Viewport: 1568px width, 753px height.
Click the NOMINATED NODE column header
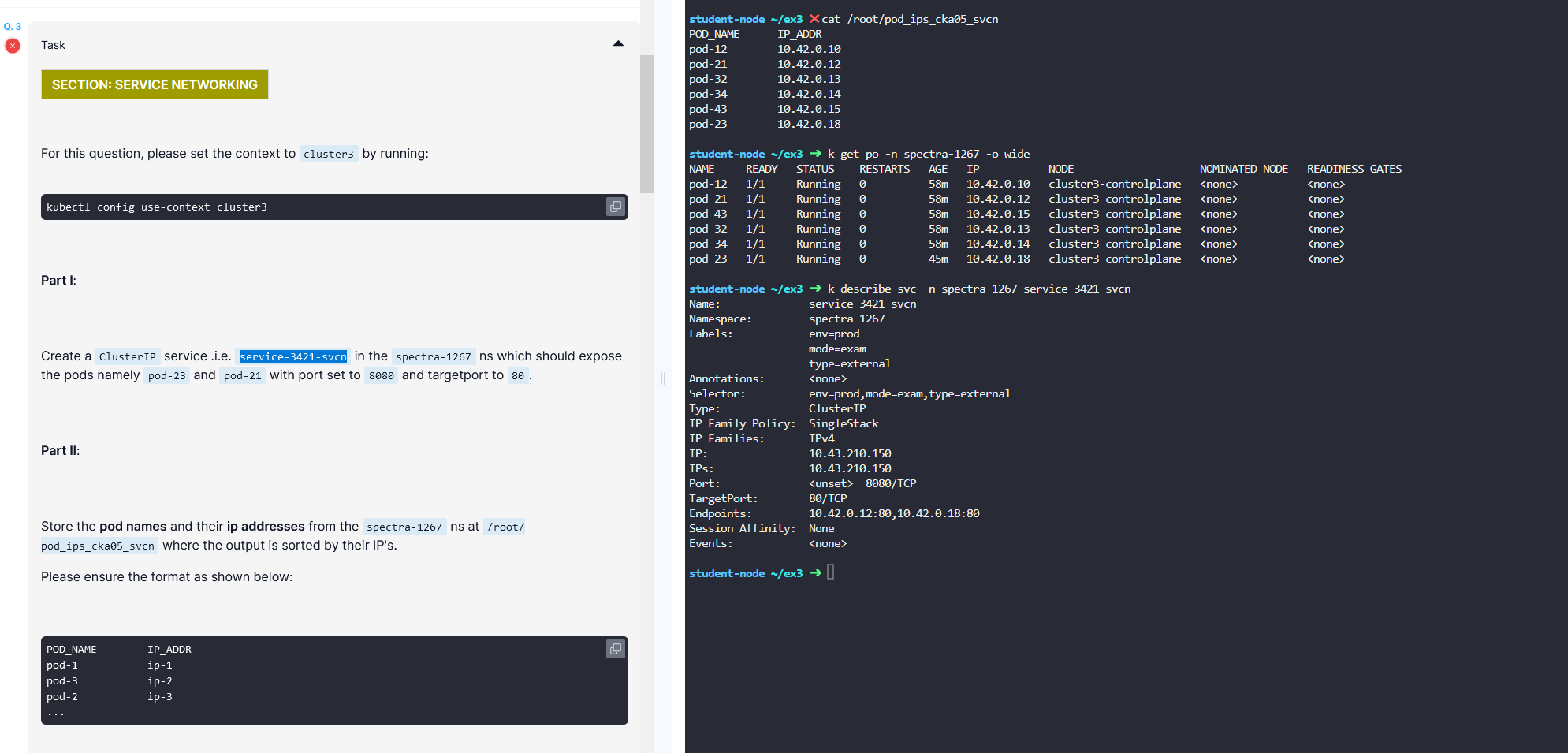tap(1244, 169)
